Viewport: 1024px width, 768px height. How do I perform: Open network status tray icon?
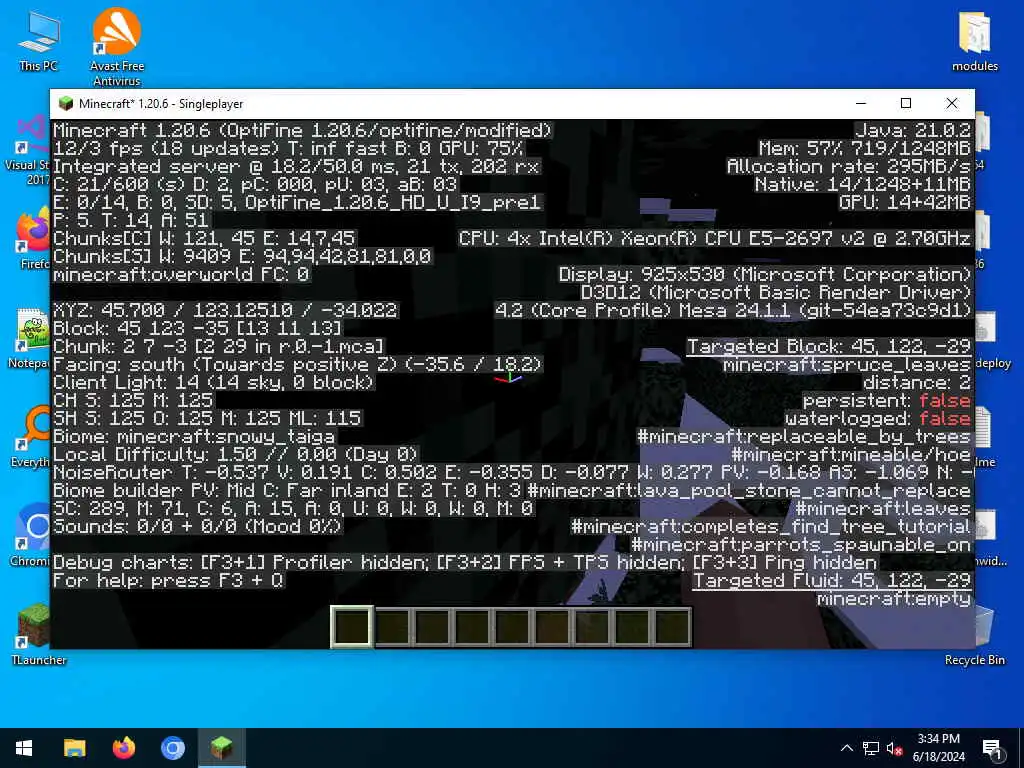pyautogui.click(x=871, y=748)
